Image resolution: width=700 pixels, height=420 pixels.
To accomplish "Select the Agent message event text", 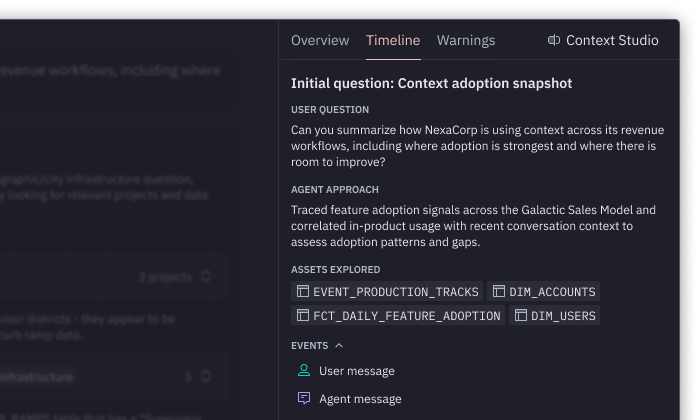I will pos(360,399).
